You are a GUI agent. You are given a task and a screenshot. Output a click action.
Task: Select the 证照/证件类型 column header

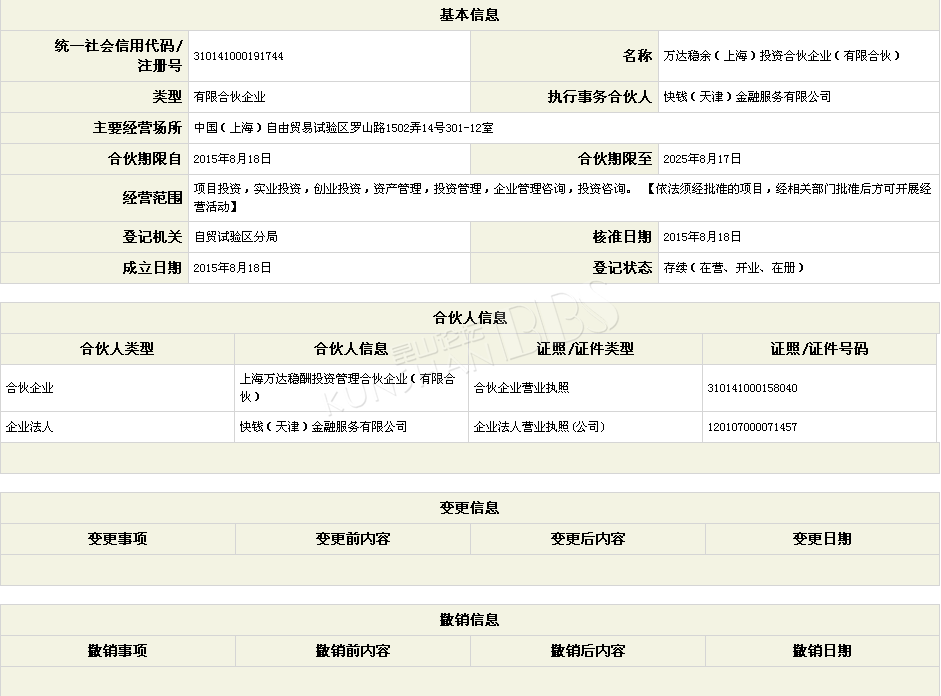[585, 349]
